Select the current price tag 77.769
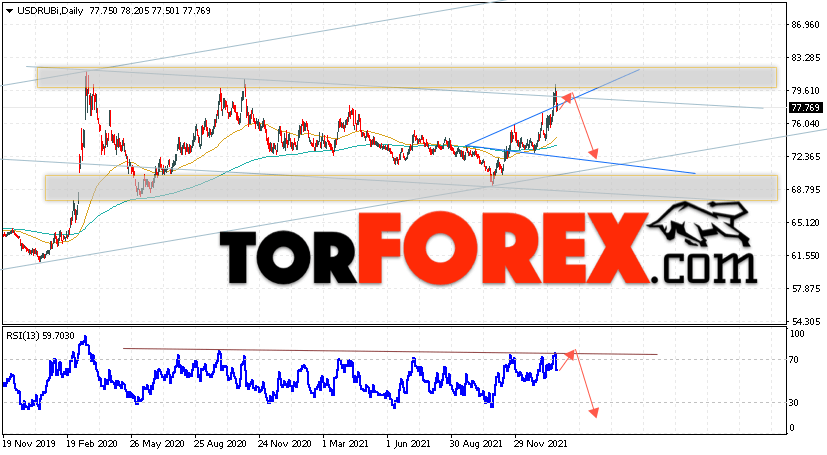Image resolution: width=827 pixels, height=455 pixels. [x=805, y=108]
